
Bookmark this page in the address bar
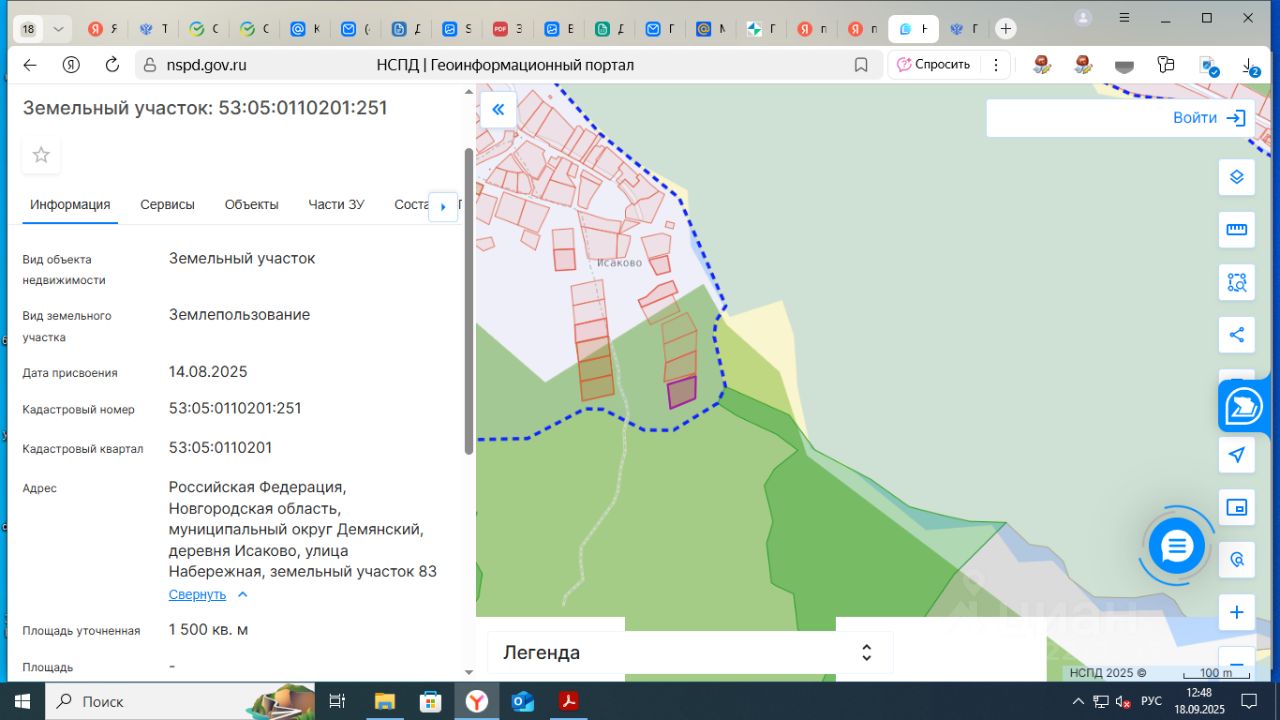tap(861, 65)
